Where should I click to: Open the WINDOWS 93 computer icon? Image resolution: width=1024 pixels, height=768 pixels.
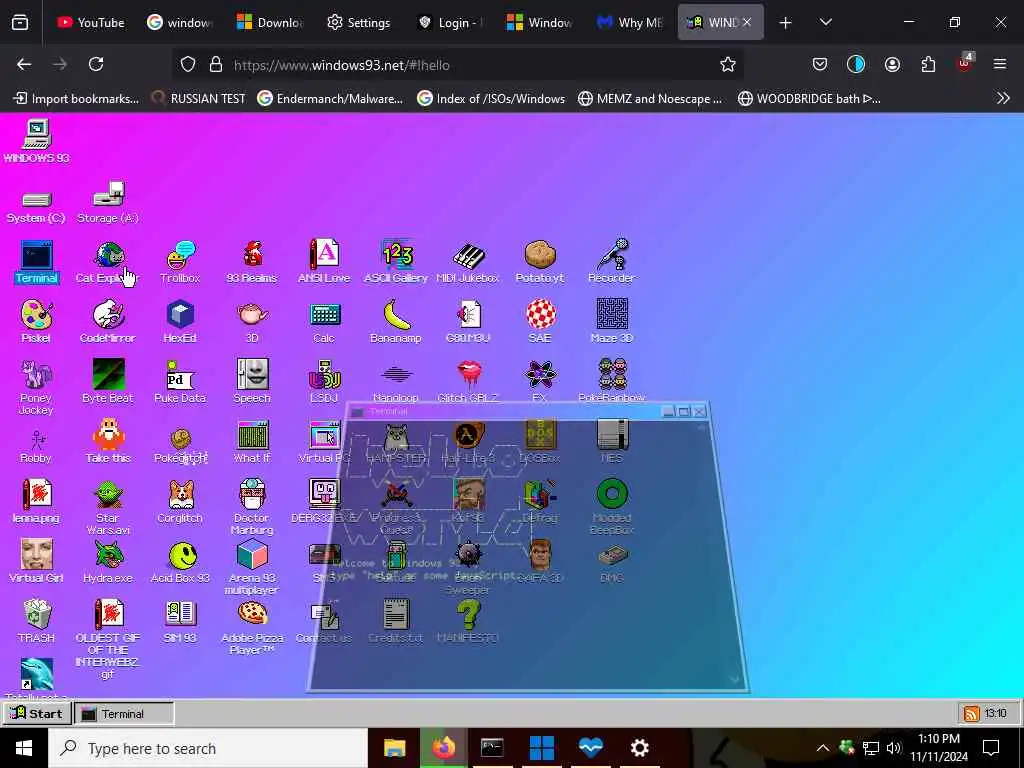click(x=37, y=141)
